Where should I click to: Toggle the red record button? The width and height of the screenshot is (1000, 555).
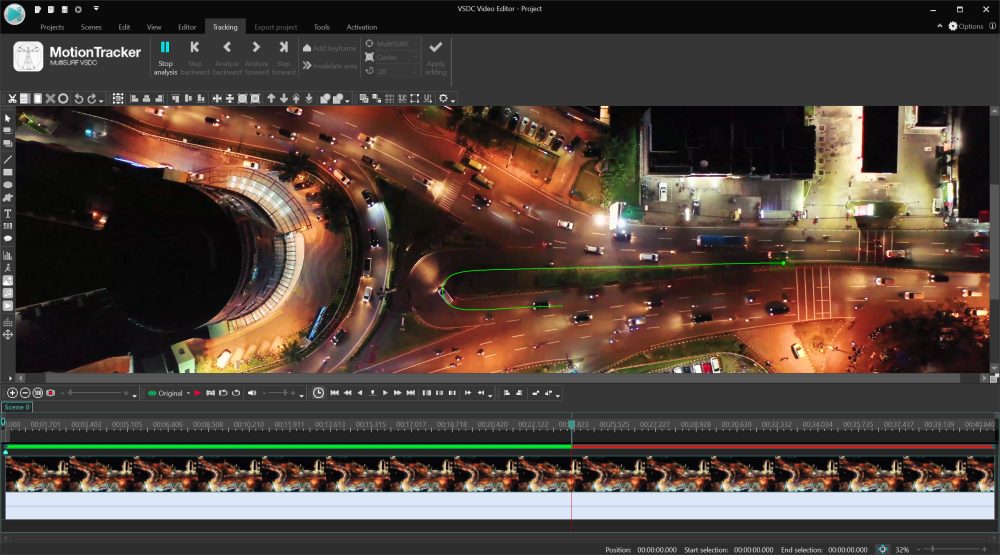coord(50,393)
